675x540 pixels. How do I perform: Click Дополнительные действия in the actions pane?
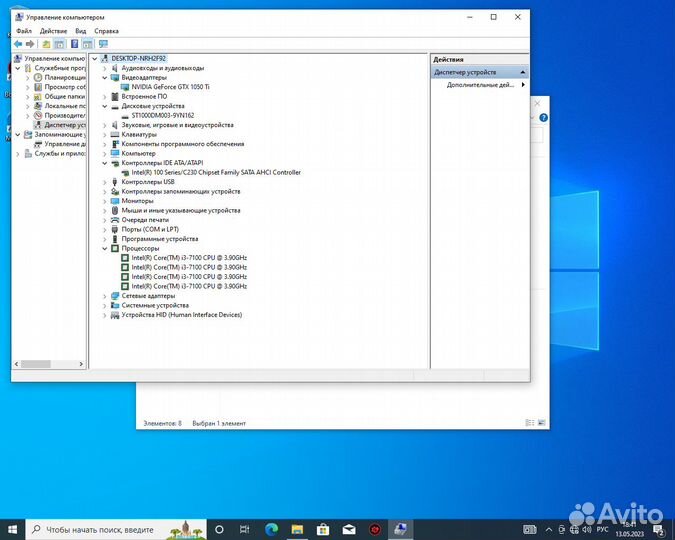click(480, 85)
